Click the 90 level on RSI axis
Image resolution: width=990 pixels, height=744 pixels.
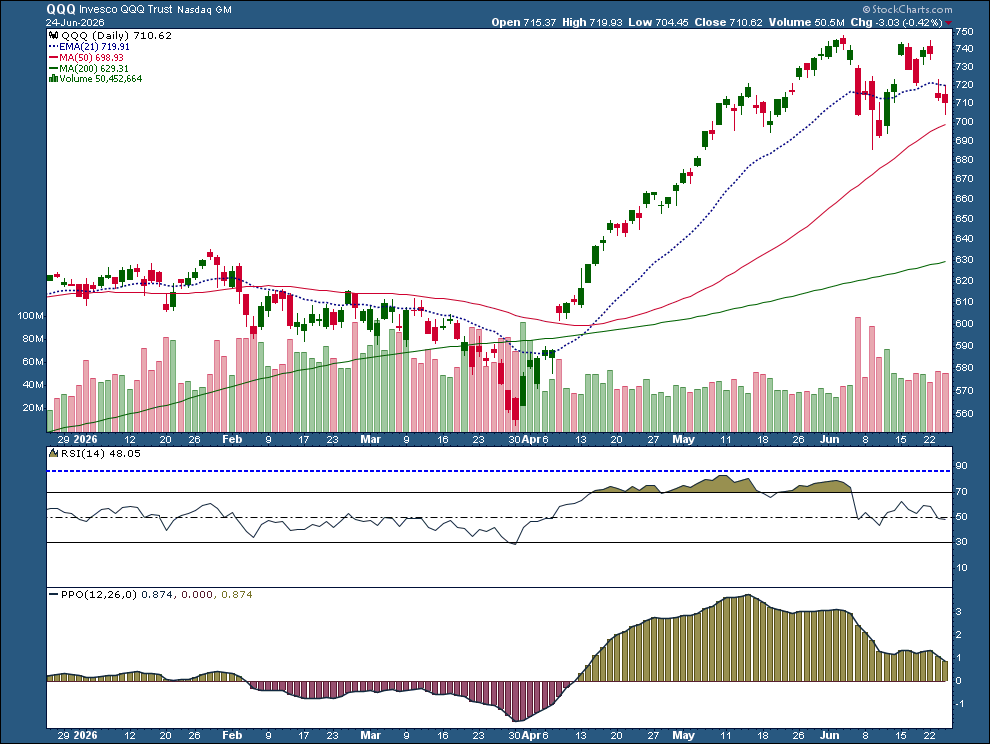[x=962, y=466]
